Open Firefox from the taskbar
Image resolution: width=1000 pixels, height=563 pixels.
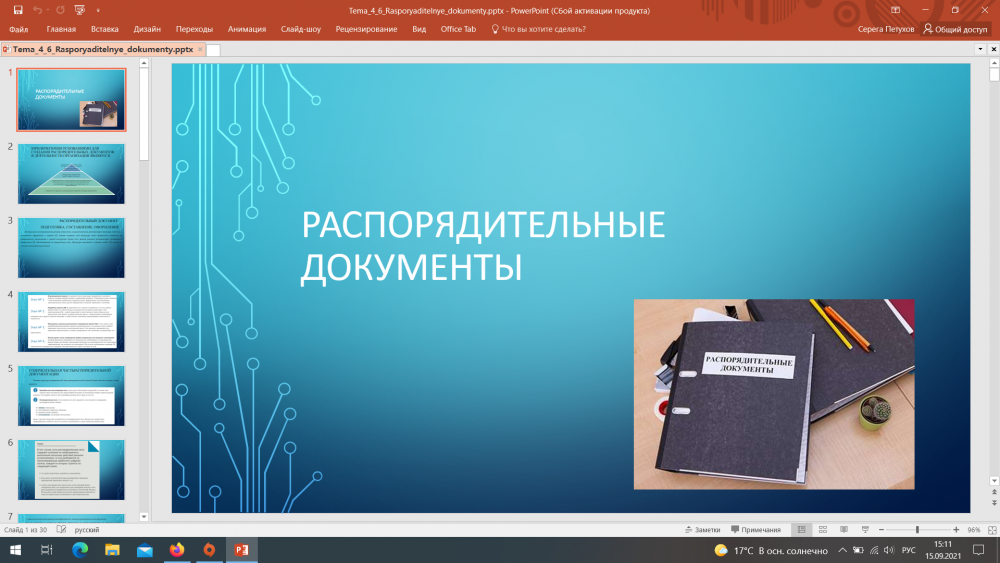coord(177,550)
